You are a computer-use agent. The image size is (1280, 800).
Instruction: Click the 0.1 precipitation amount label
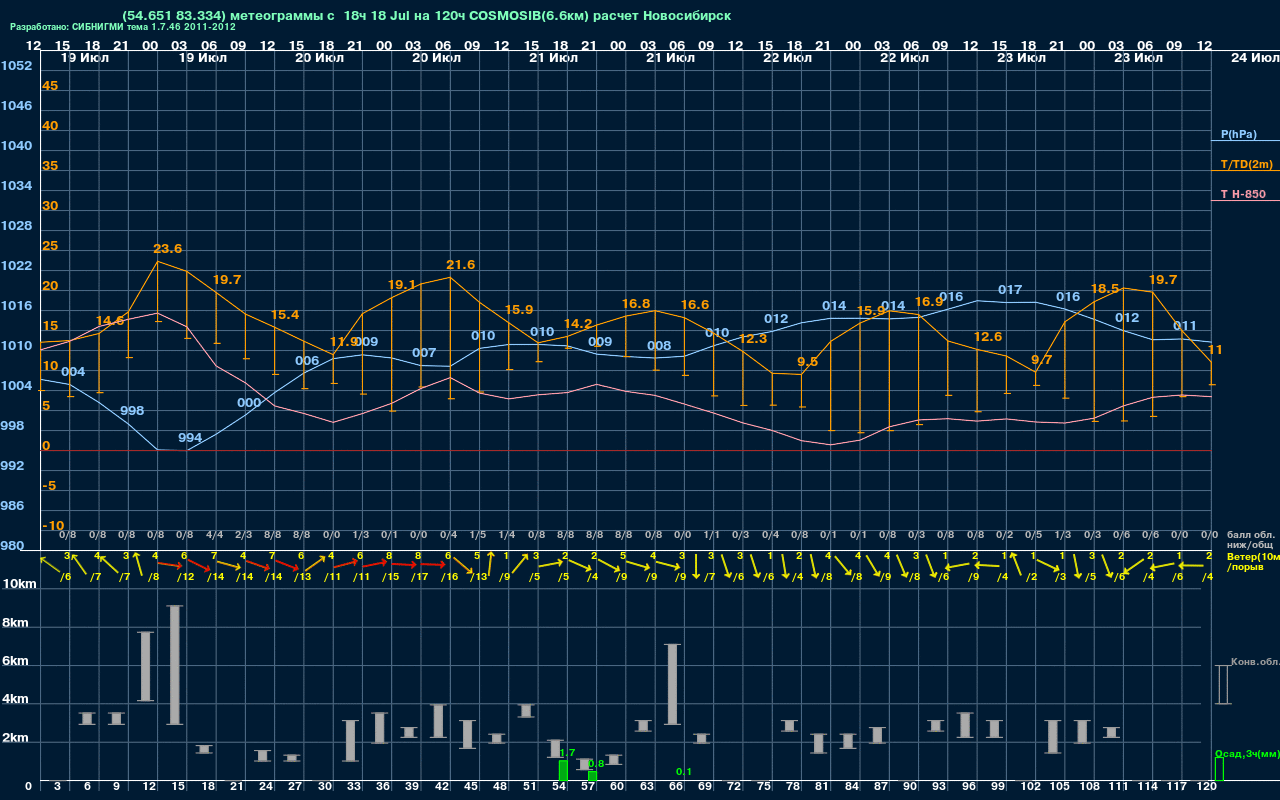685,772
